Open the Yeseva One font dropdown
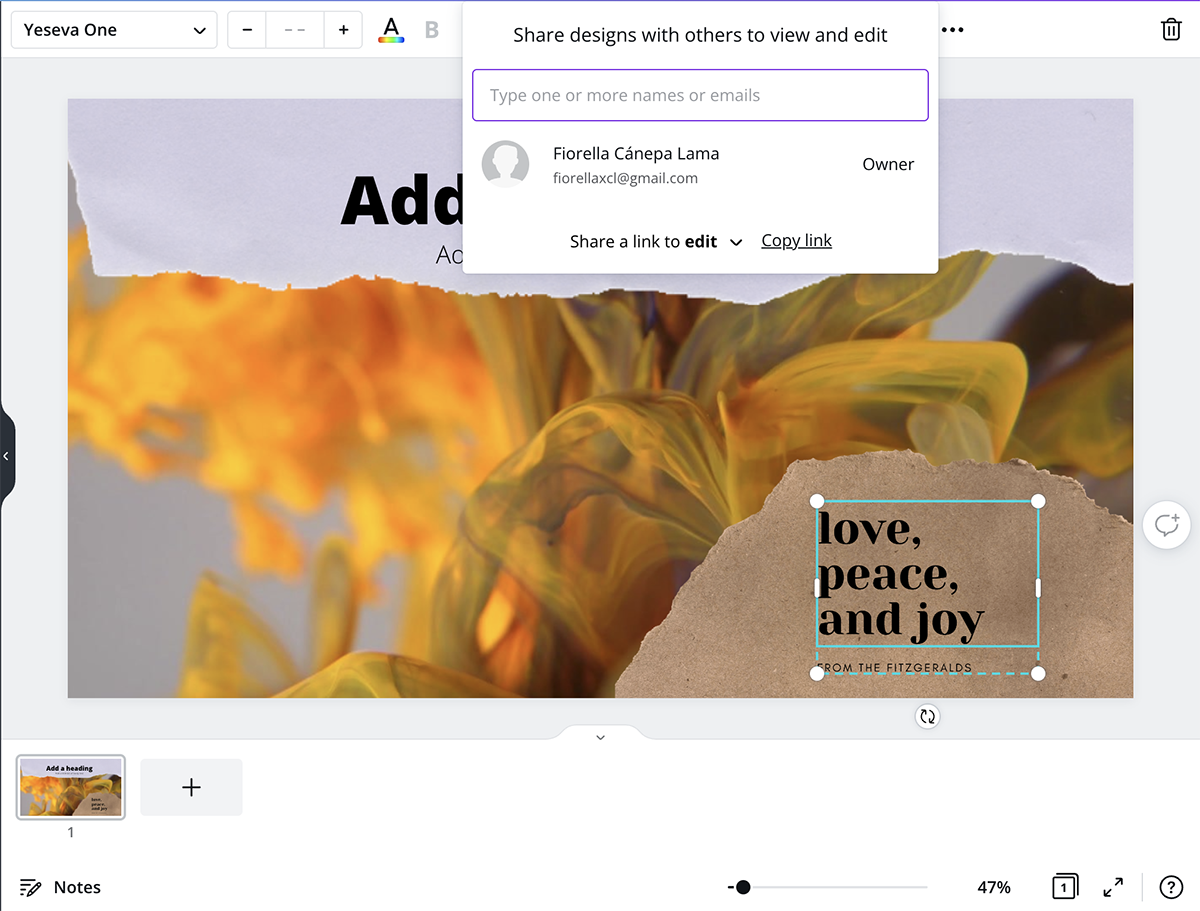Viewport: 1200px width, 911px height. click(x=113, y=29)
